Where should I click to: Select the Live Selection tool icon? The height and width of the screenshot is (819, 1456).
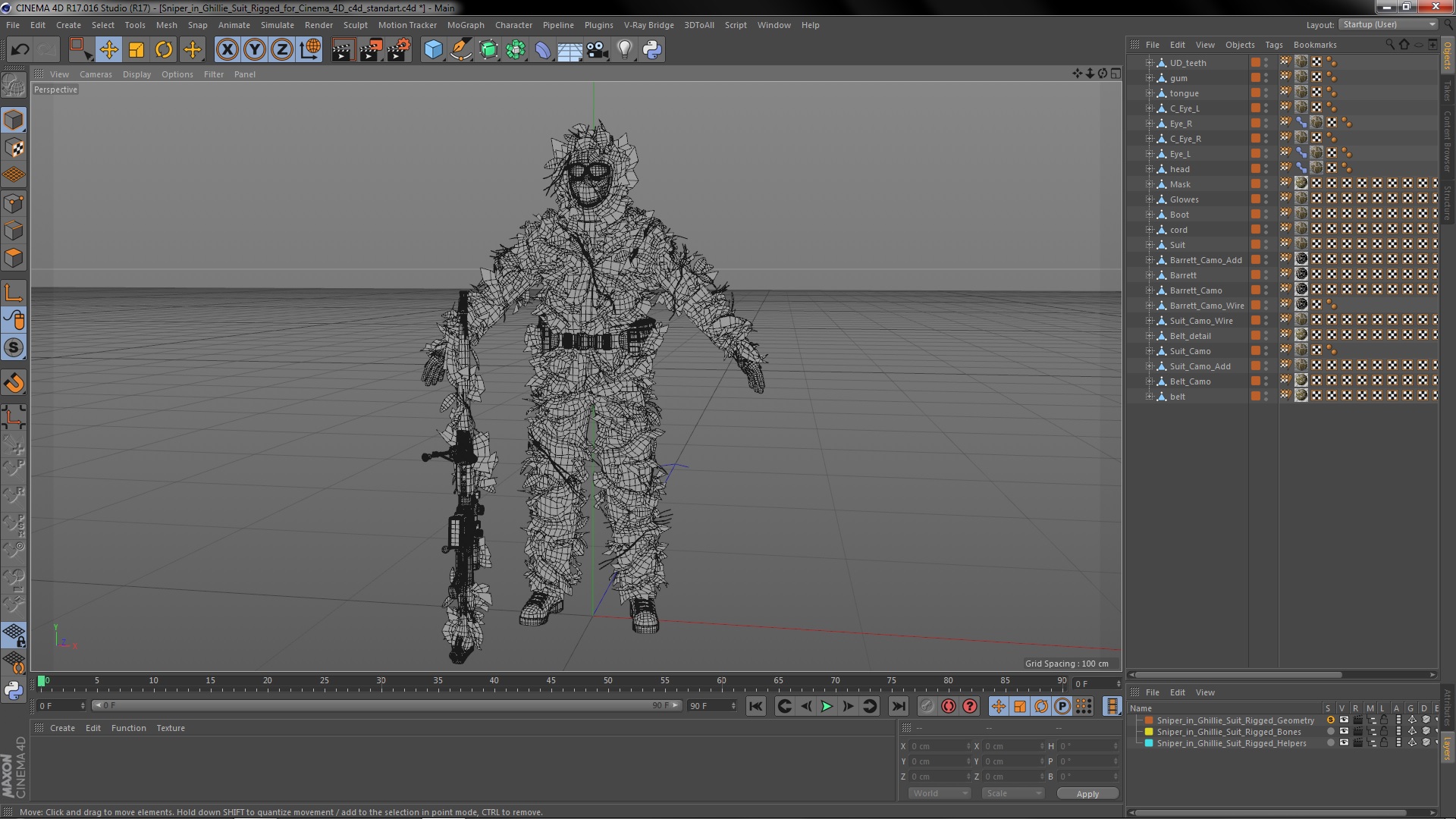80,50
